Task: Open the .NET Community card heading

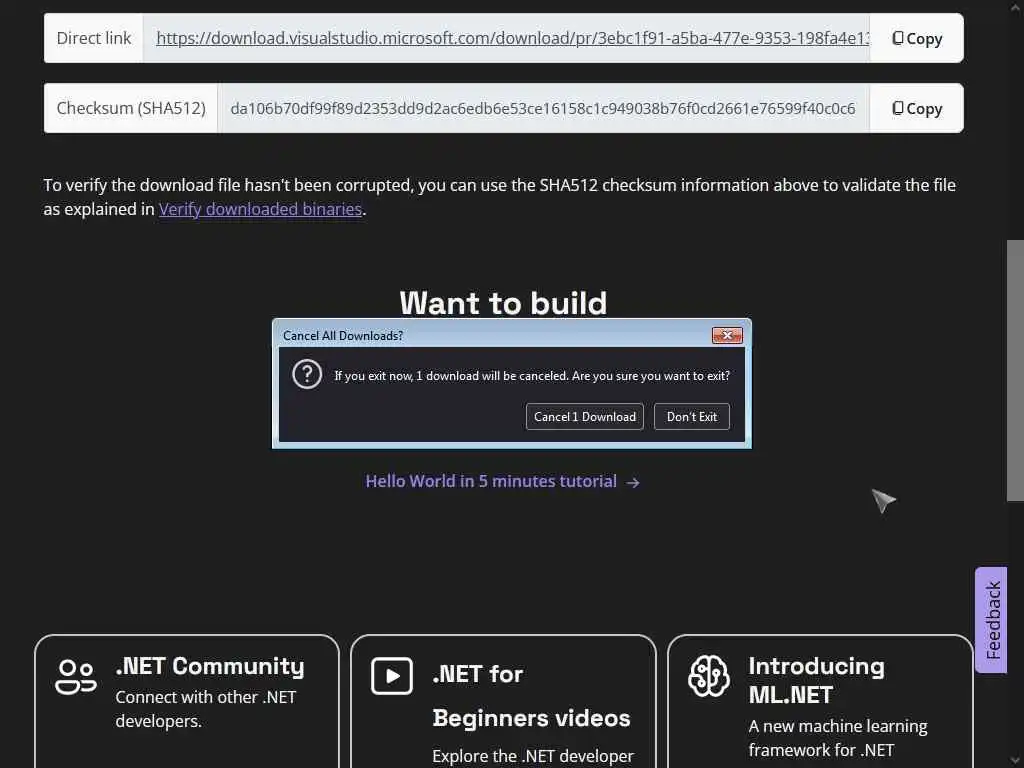Action: pos(210,666)
